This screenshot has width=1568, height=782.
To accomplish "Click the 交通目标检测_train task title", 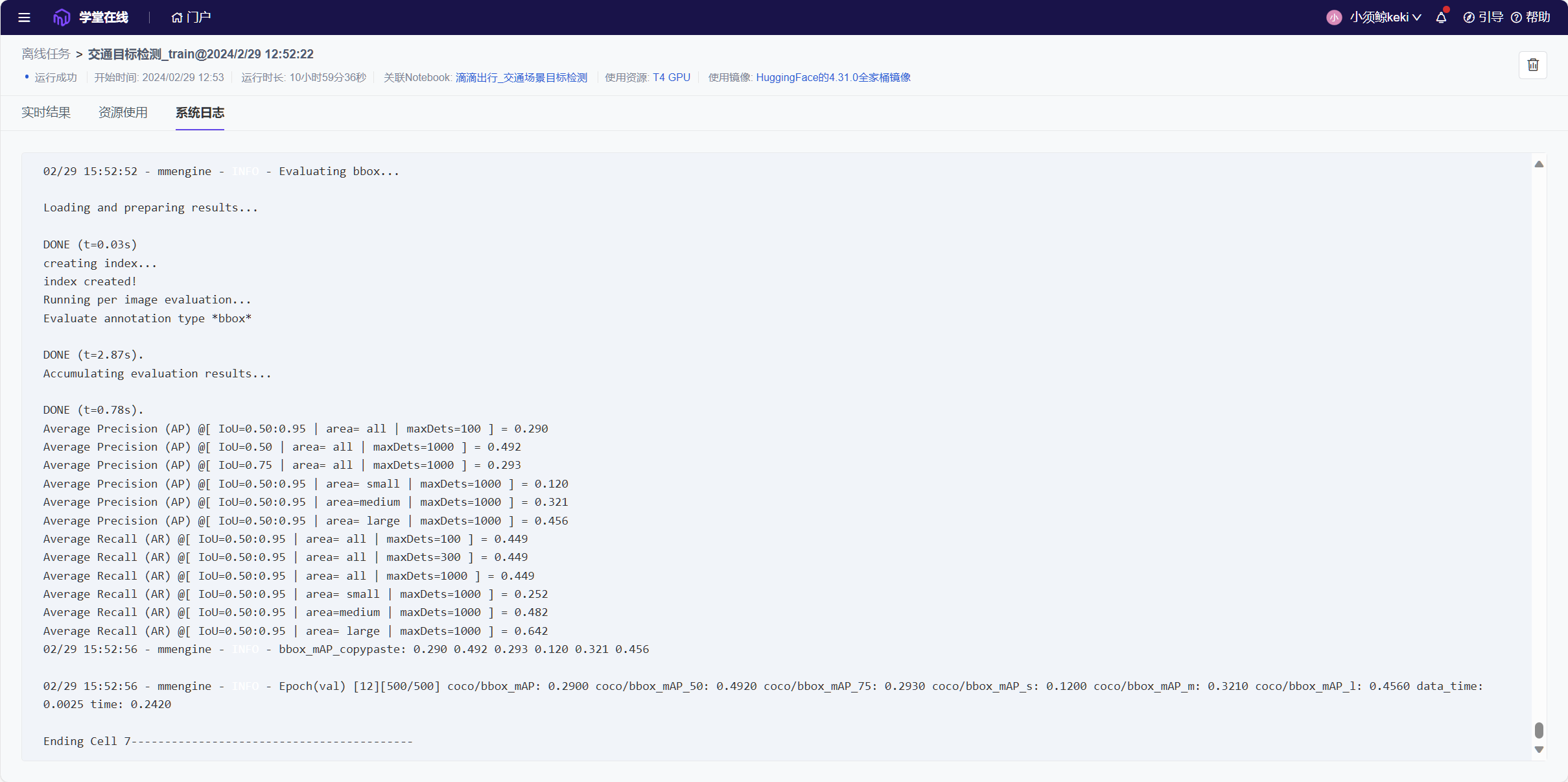I will [x=200, y=54].
